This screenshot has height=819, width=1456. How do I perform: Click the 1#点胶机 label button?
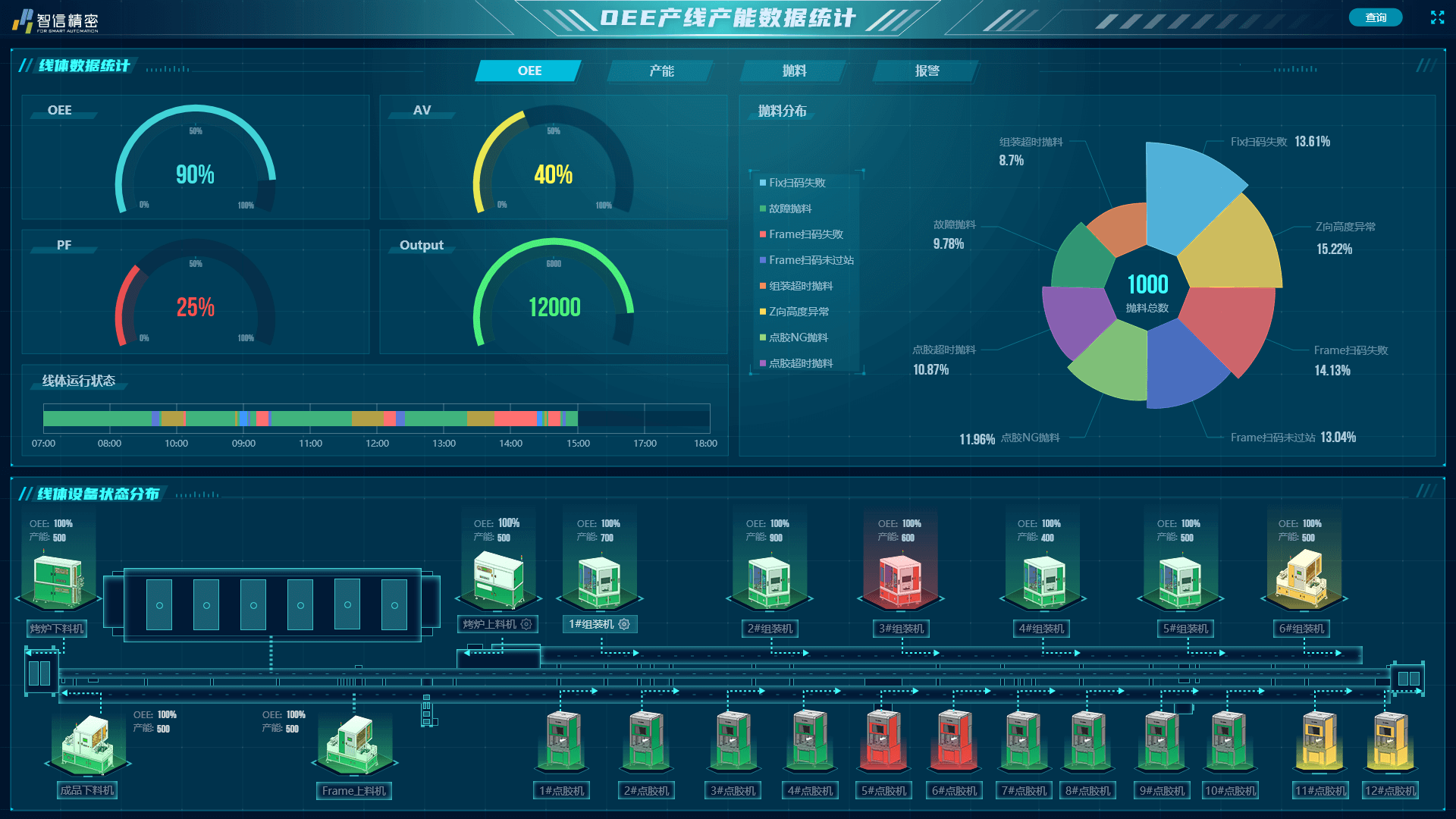pos(561,790)
